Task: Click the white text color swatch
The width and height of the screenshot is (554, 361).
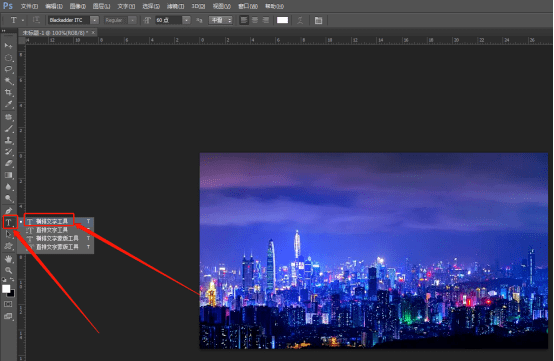Action: coord(282,20)
